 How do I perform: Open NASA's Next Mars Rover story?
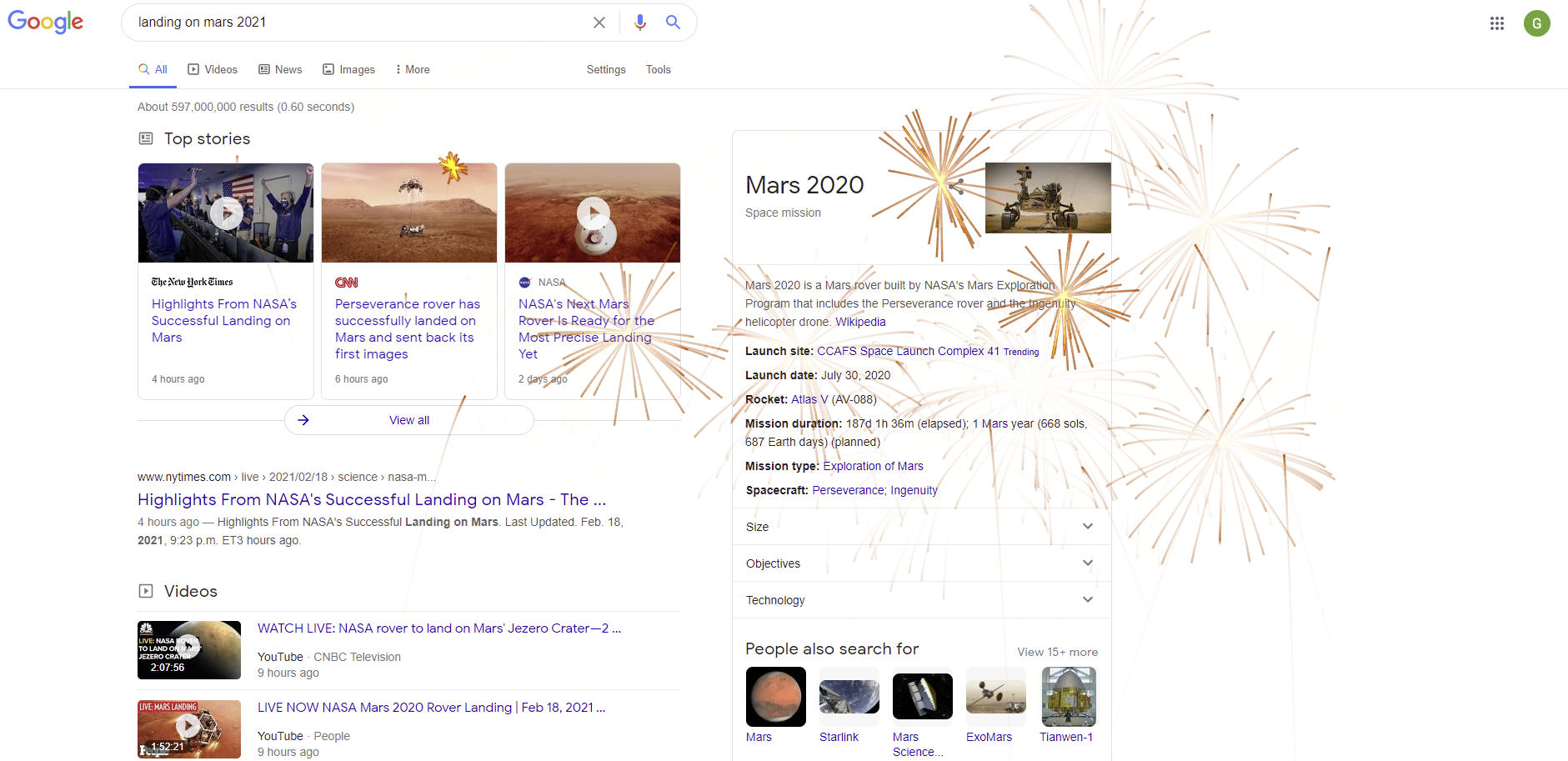click(586, 329)
